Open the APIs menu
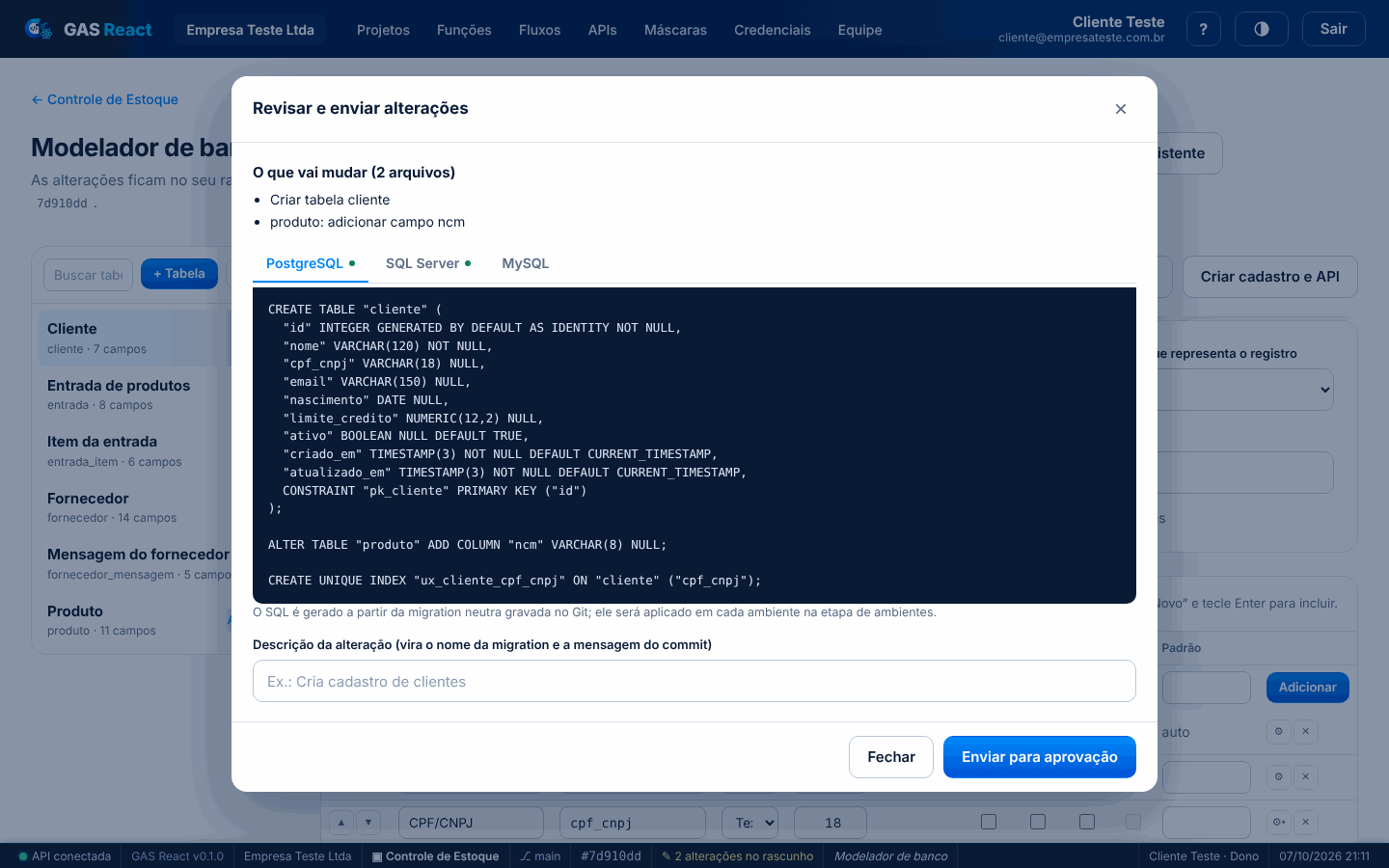This screenshot has width=1389, height=868. 602,30
